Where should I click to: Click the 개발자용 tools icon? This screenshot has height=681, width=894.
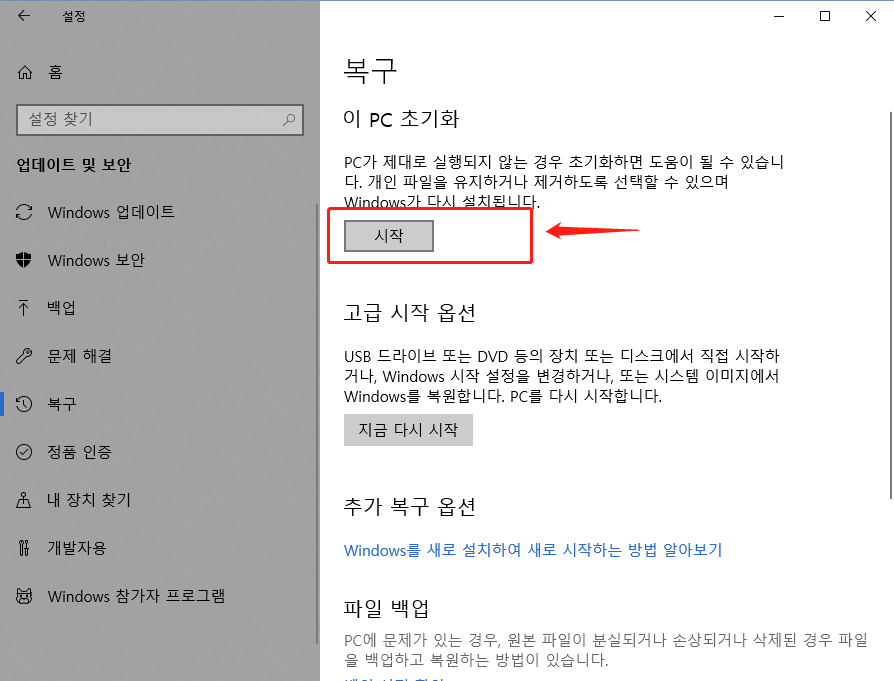tap(22, 548)
